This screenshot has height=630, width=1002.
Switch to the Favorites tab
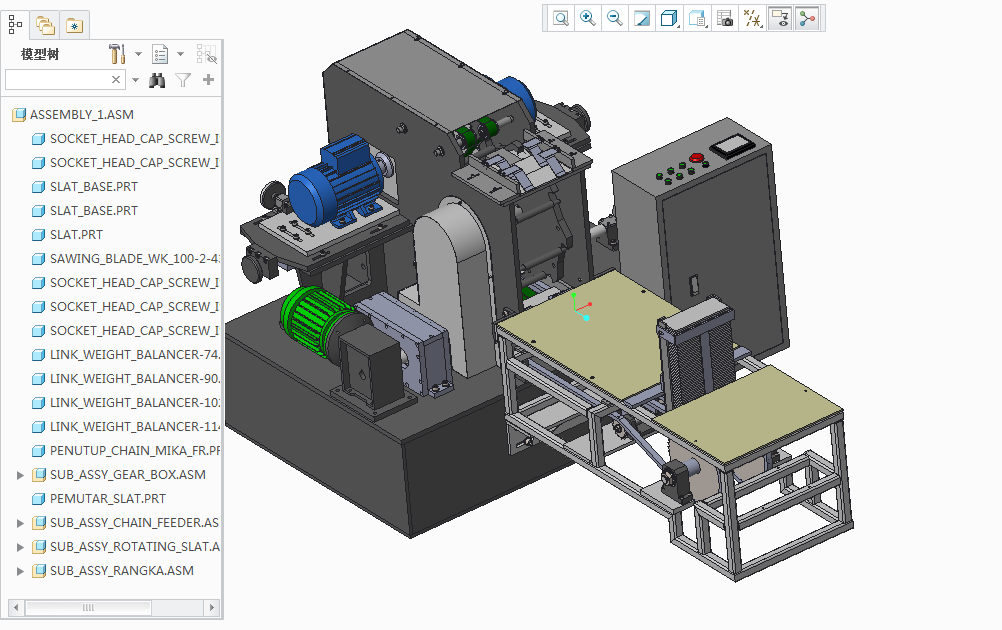click(x=74, y=25)
